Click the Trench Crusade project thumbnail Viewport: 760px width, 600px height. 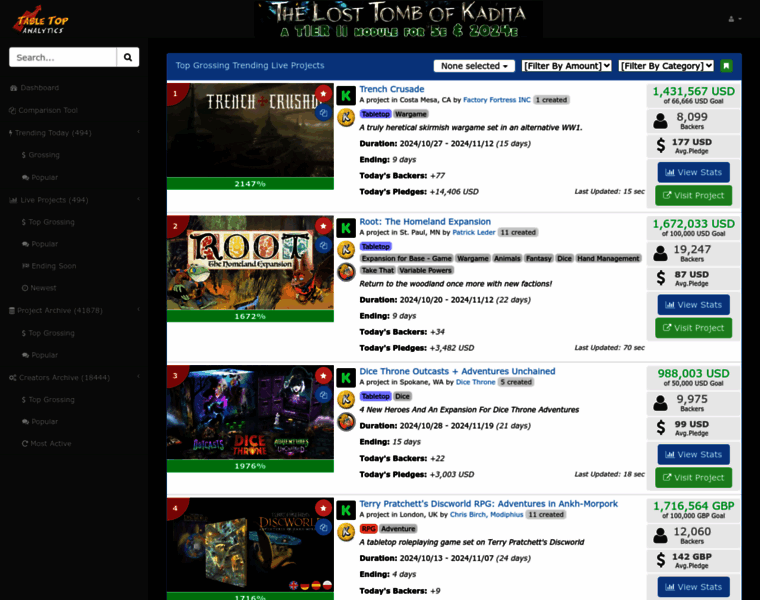pos(250,130)
